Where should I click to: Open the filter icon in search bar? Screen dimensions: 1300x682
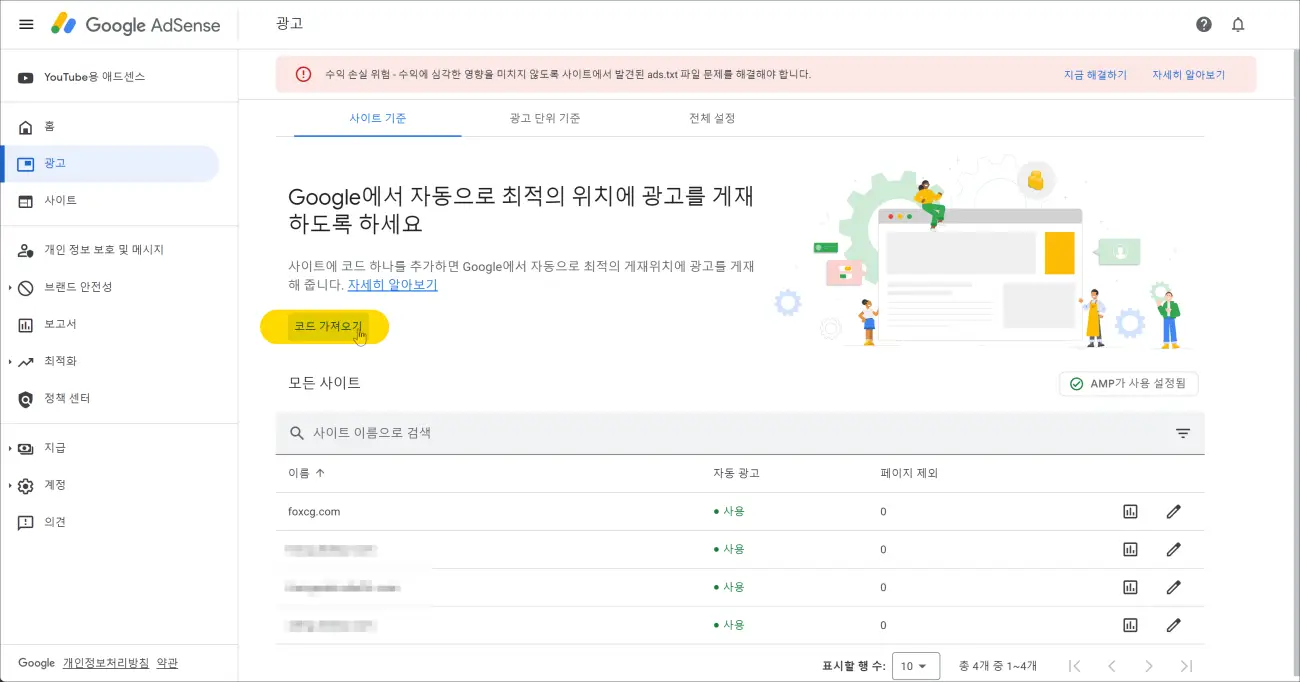(x=1183, y=433)
